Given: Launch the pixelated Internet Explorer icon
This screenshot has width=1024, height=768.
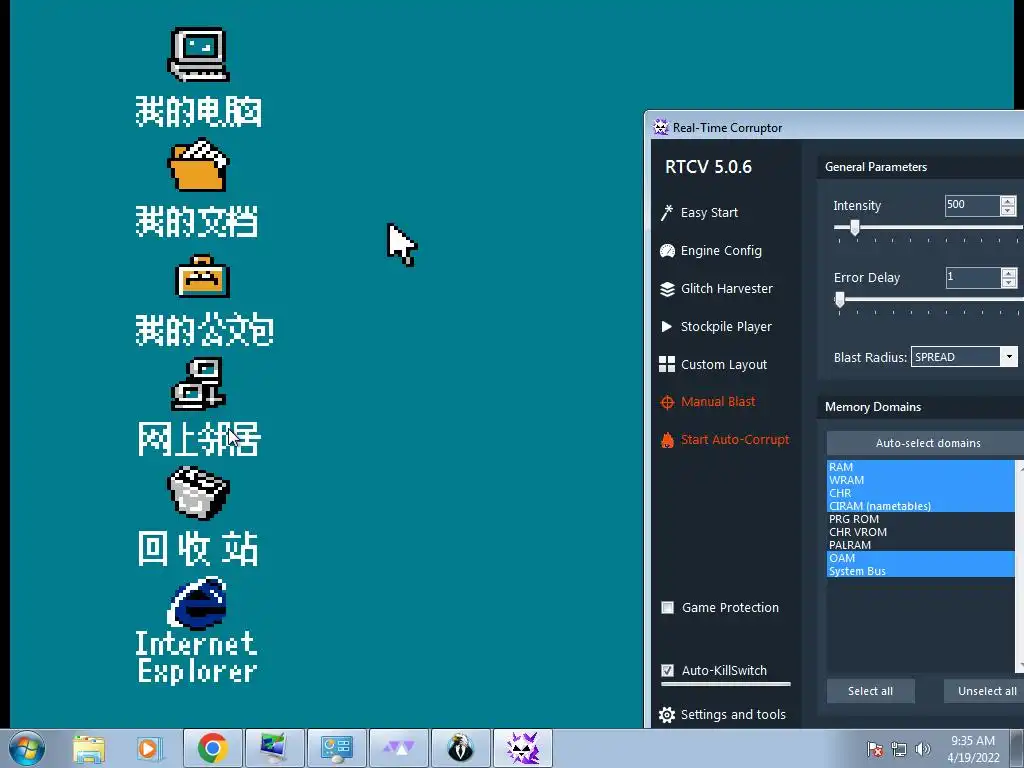Looking at the screenshot, I should 197,602.
